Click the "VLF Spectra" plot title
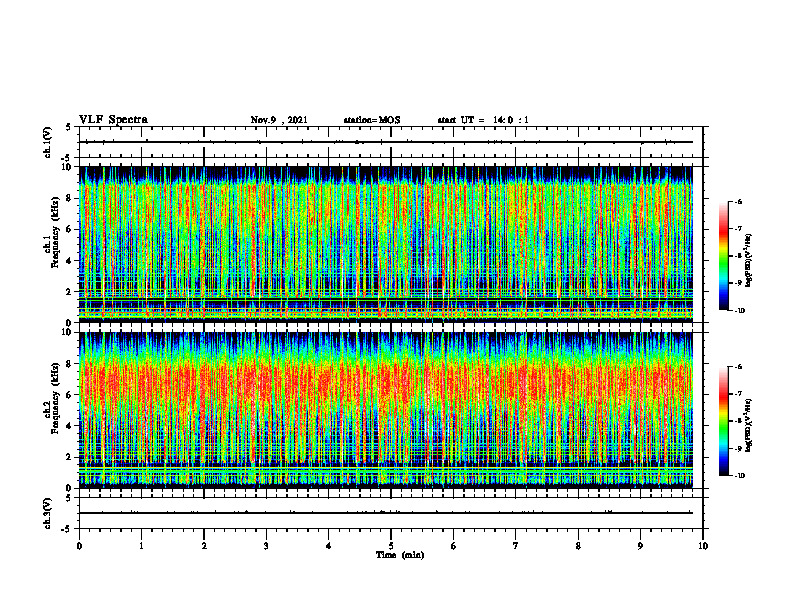The height and width of the screenshot is (612, 792). coord(113,119)
